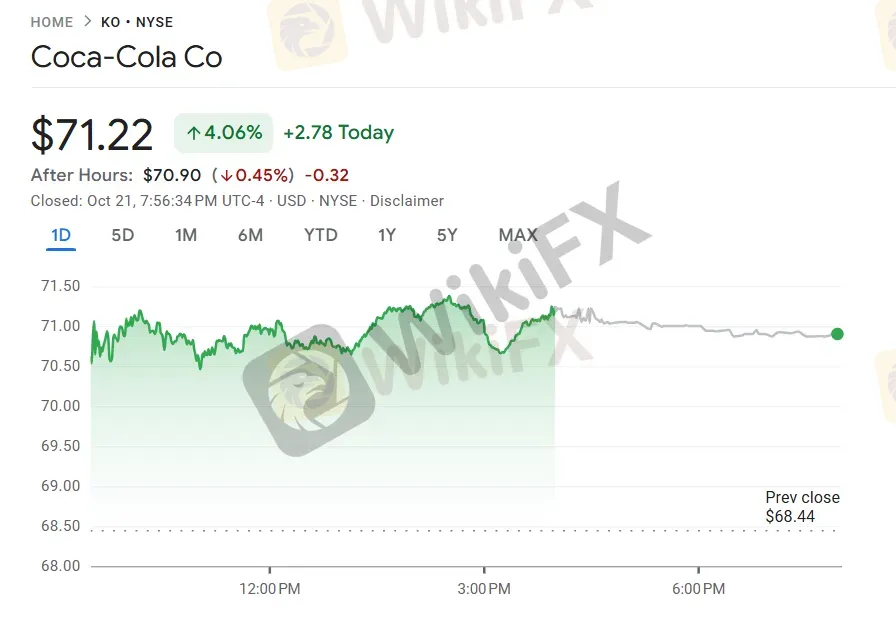Click the red down arrow by 0.45%
Image resolution: width=896 pixels, height=622 pixels.
227,176
